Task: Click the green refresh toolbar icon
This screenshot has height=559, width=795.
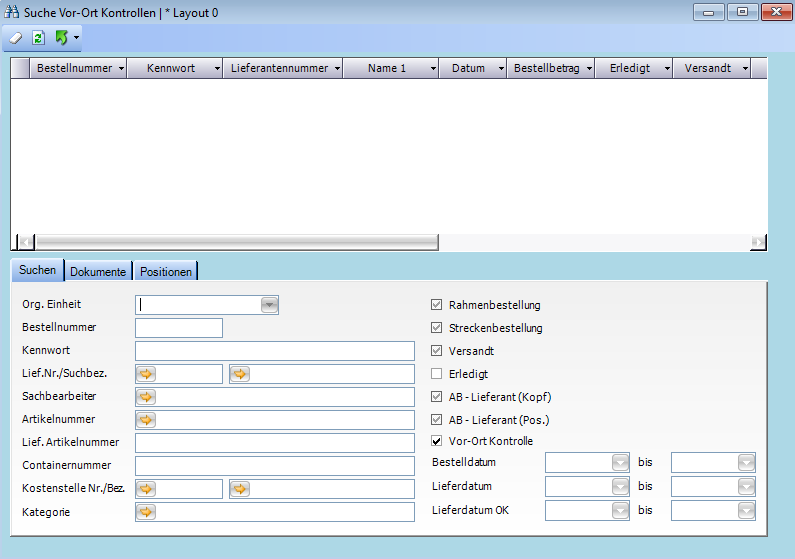Action: pos(38,38)
